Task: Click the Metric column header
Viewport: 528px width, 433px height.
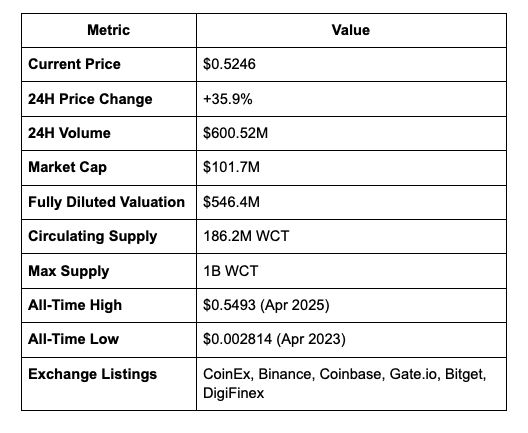Action: click(108, 30)
